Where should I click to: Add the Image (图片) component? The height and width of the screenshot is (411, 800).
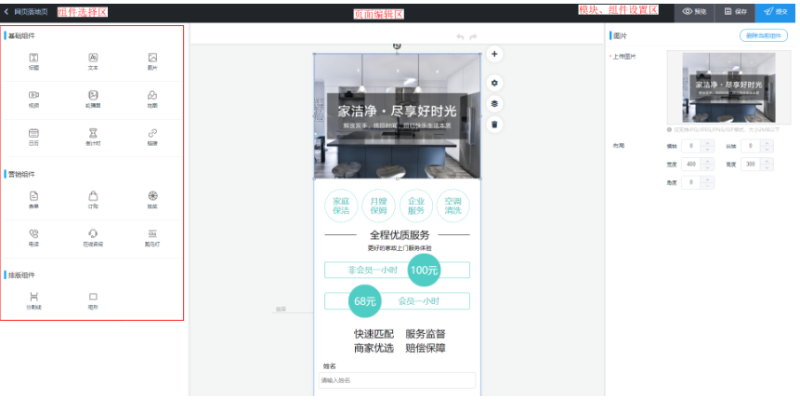point(152,61)
